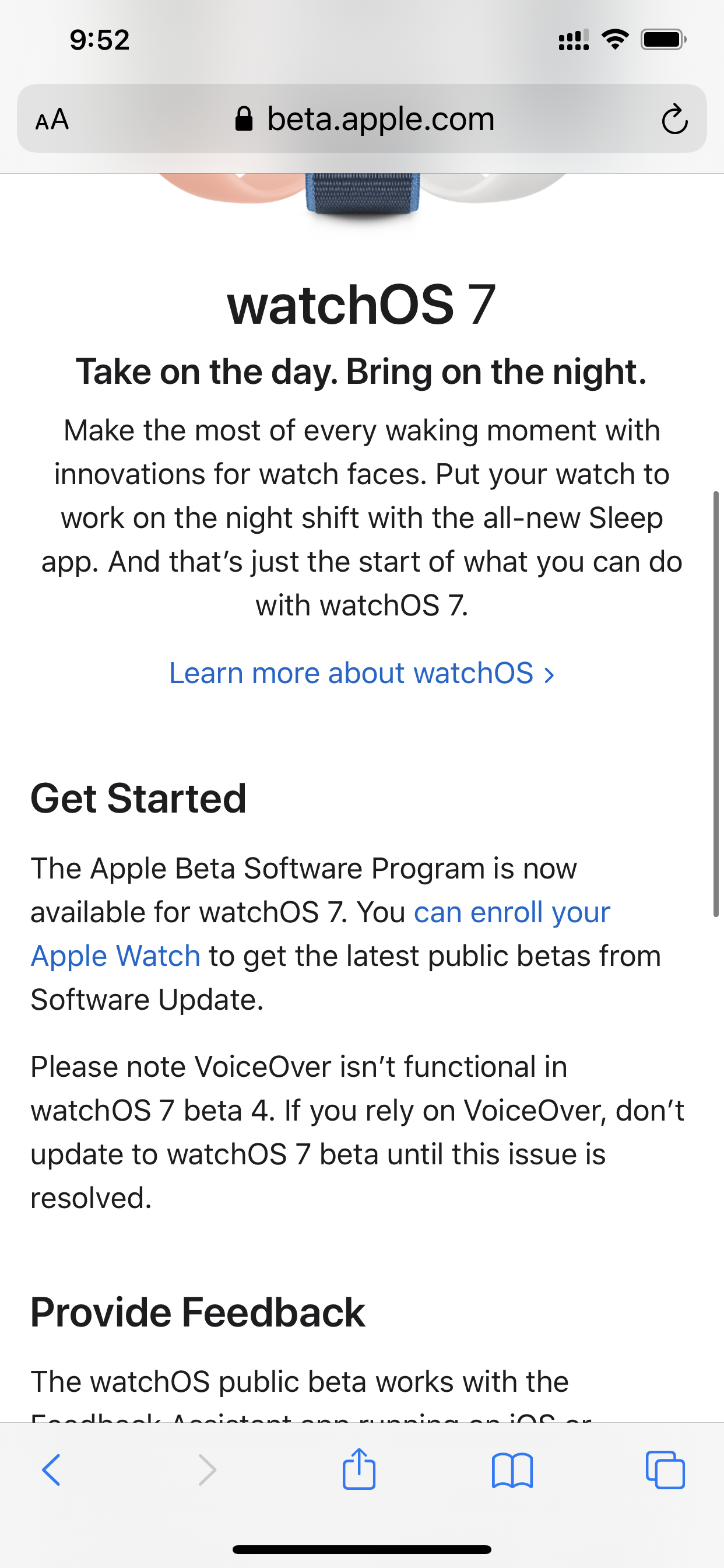The width and height of the screenshot is (724, 1568).
Task: Follow the "can enroll your" link
Action: click(x=512, y=912)
